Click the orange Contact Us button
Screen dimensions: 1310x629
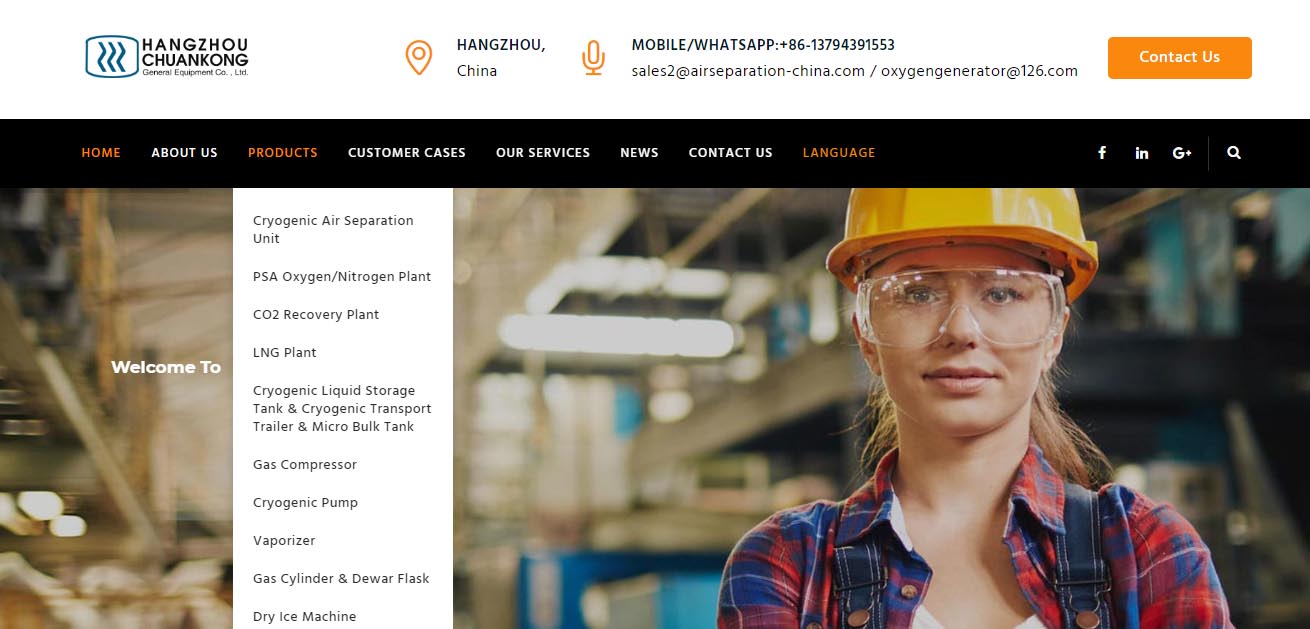(1179, 58)
